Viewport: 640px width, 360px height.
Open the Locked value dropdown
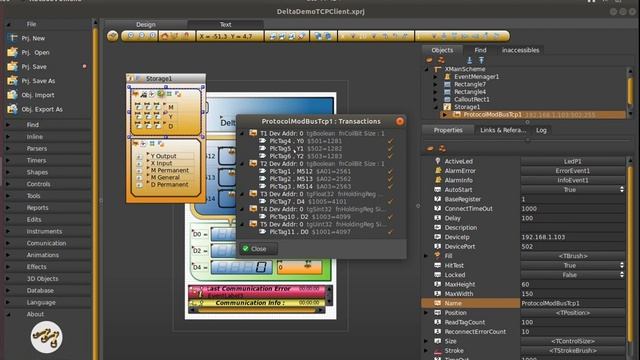coord(622,275)
